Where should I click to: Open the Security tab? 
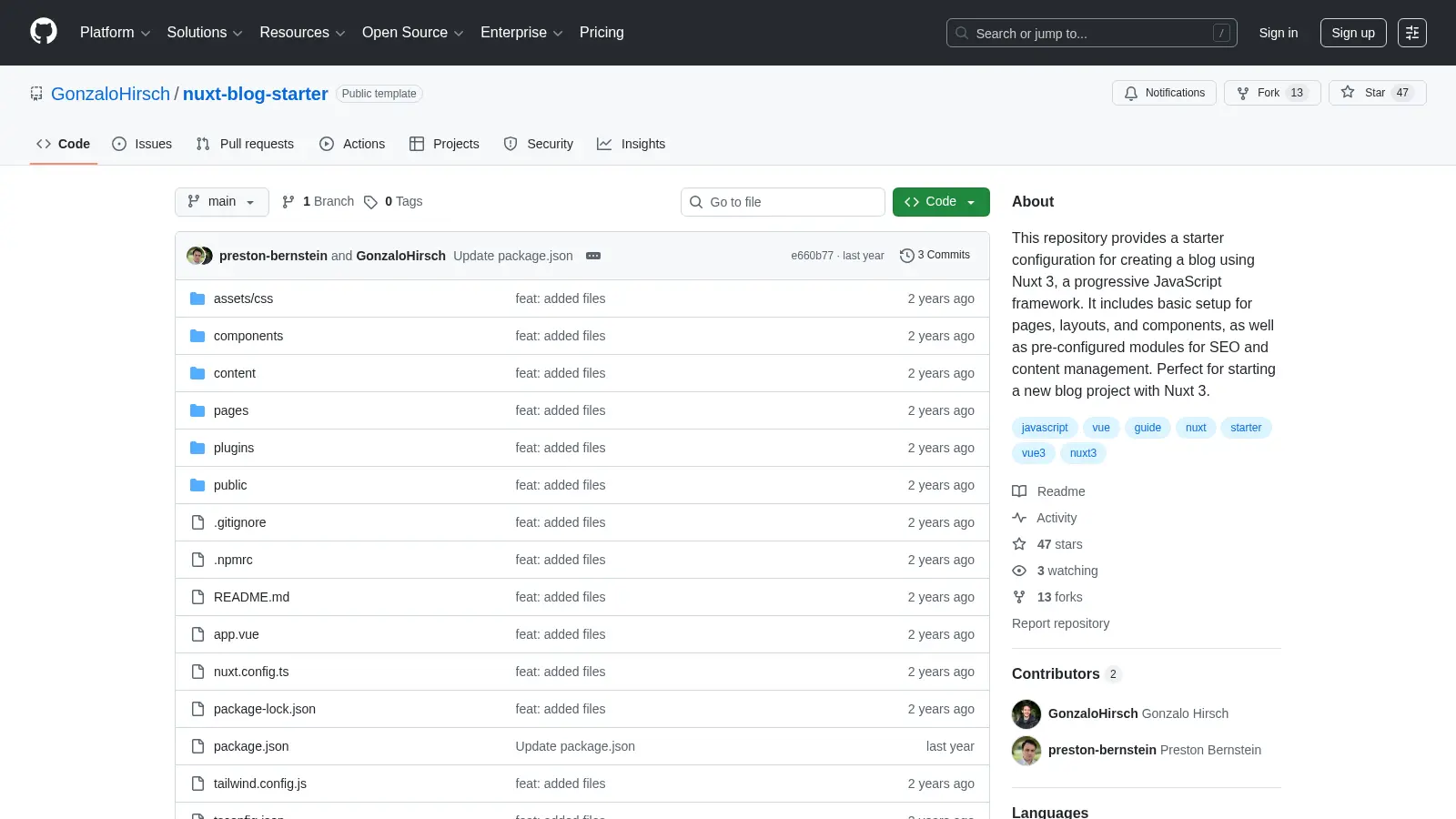[539, 144]
